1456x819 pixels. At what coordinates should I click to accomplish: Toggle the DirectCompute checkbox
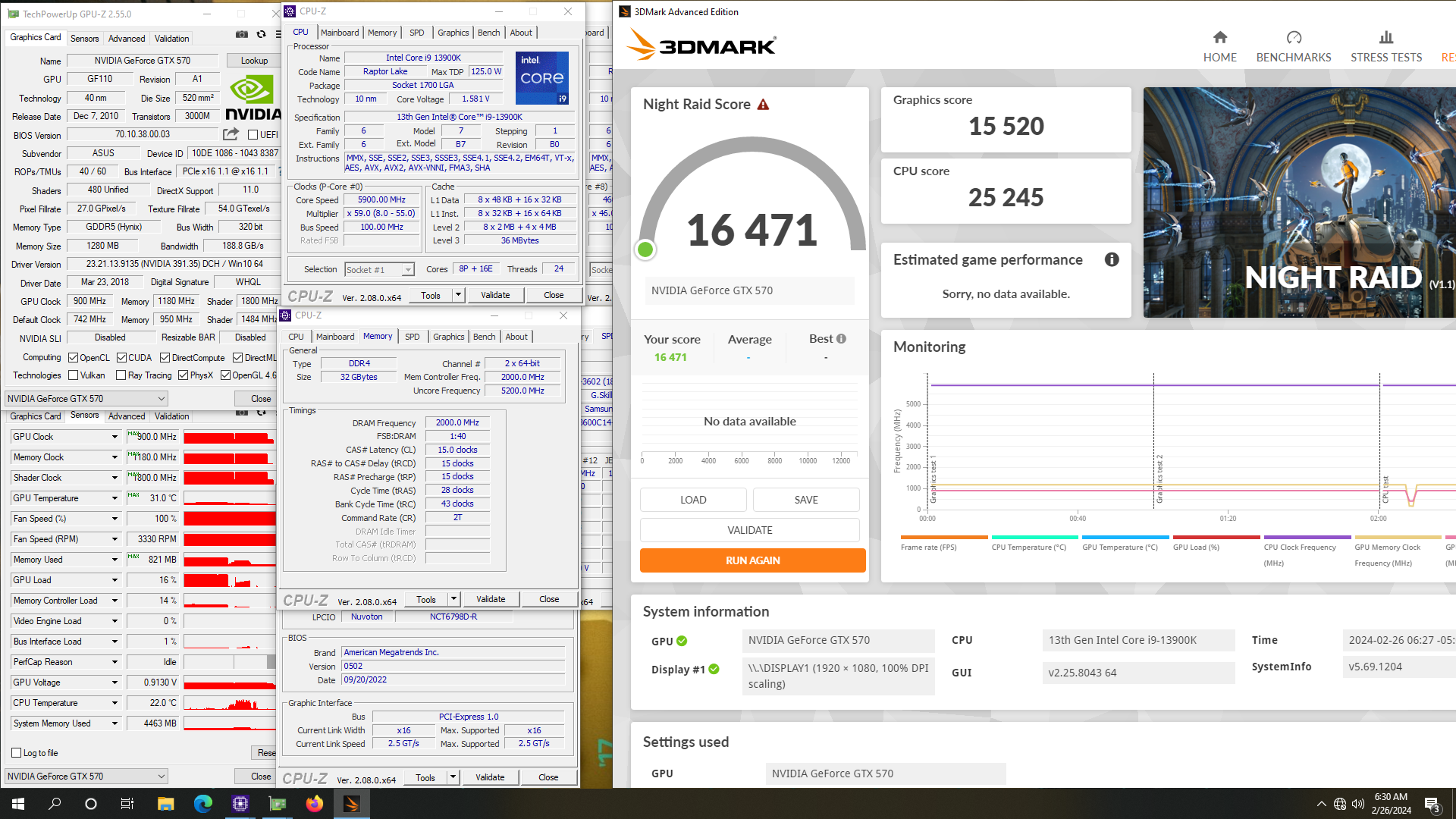pos(165,358)
